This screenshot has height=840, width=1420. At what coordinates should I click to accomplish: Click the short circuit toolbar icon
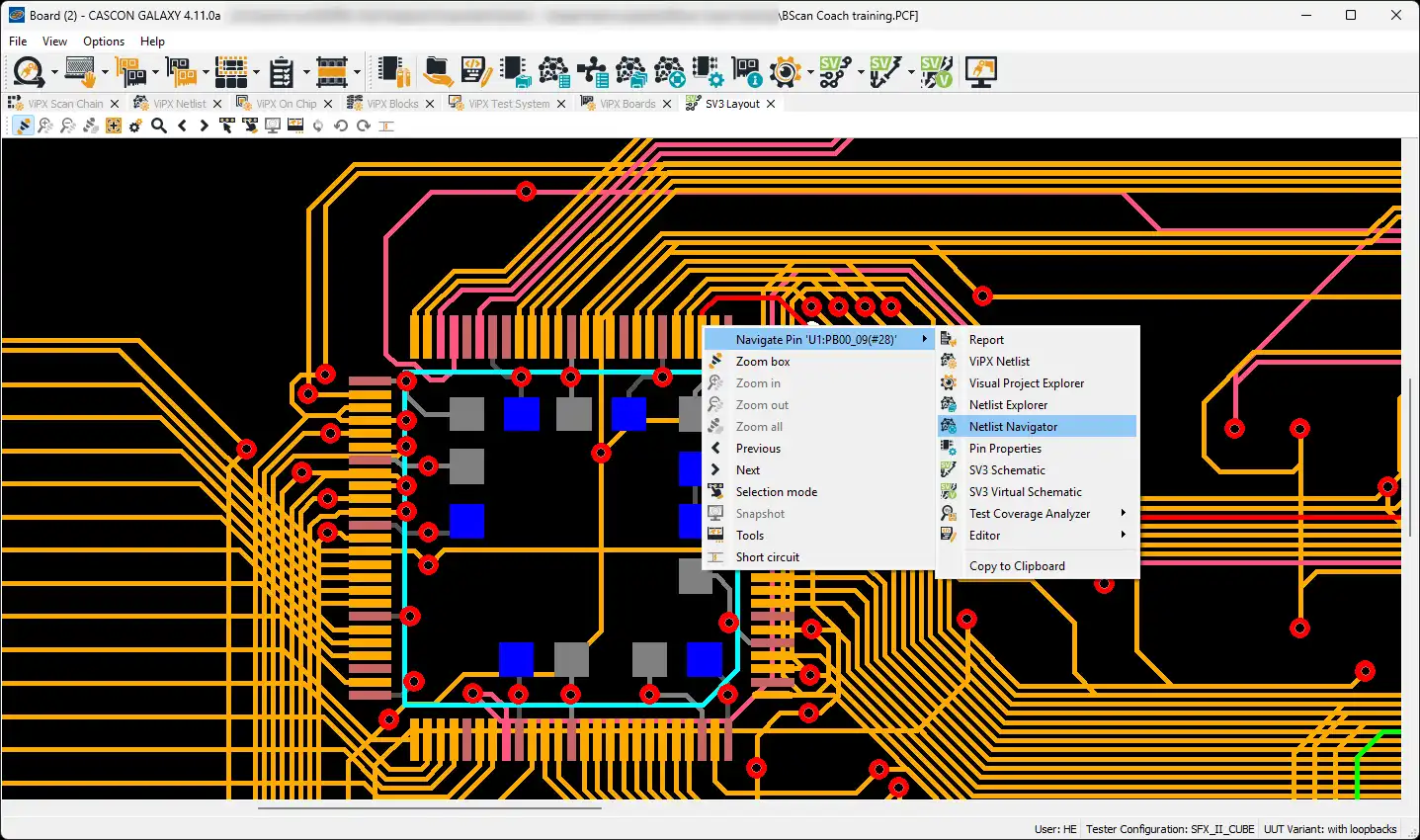pos(386,126)
